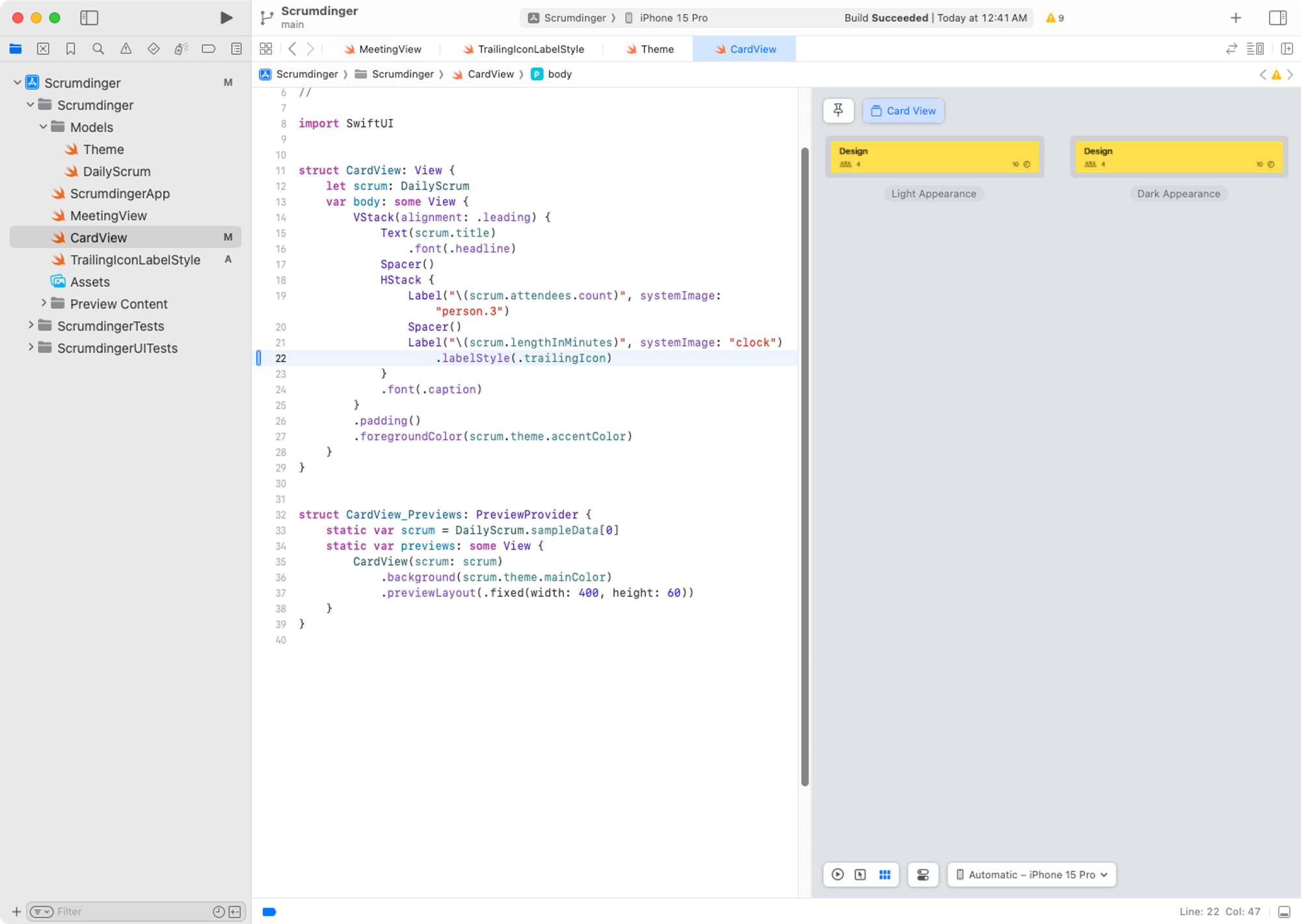This screenshot has height=924, width=1301.
Task: Toggle the navigator sidebar visibility
Action: click(89, 18)
